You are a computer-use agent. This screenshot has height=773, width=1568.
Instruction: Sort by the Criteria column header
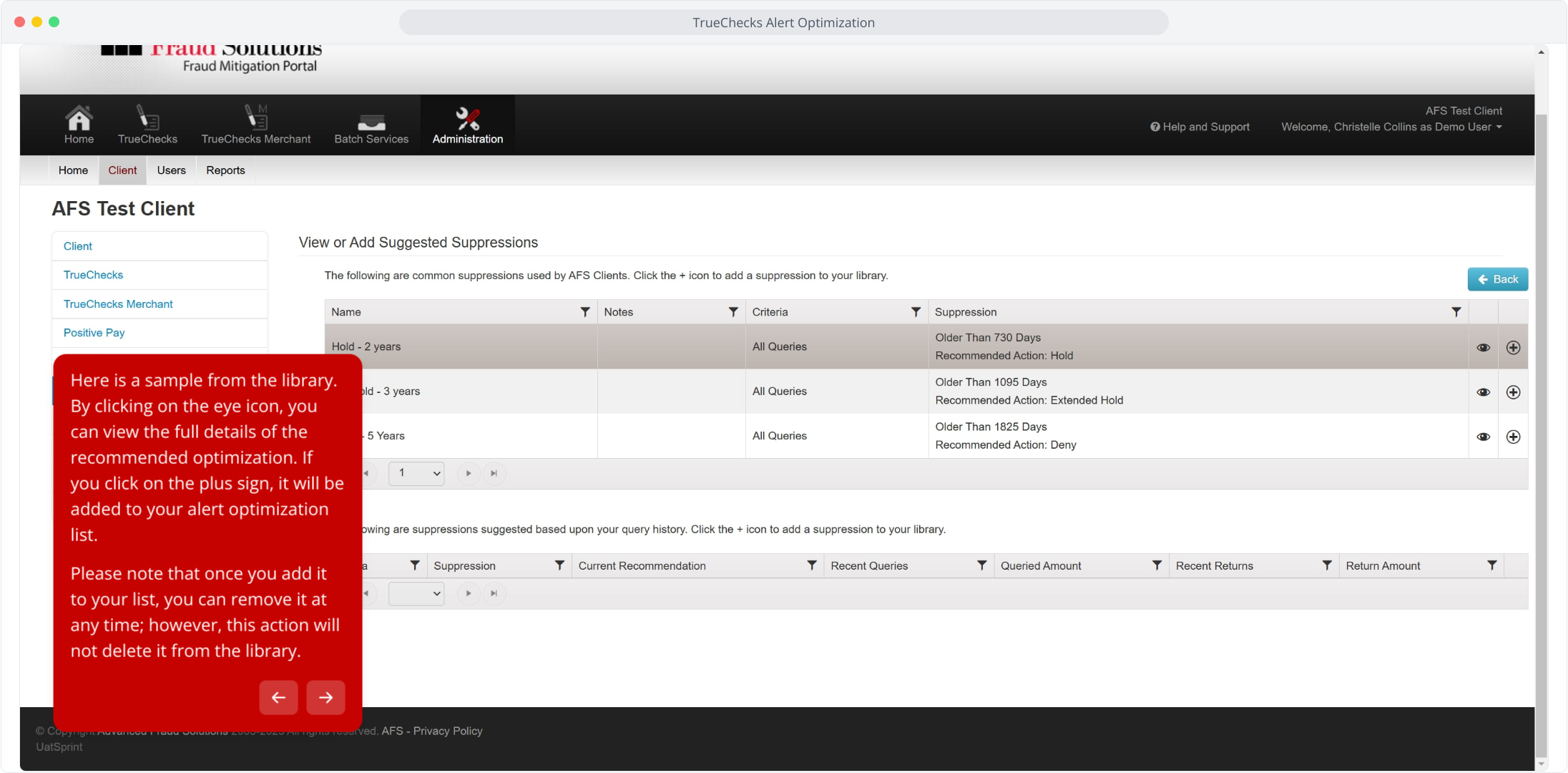770,312
